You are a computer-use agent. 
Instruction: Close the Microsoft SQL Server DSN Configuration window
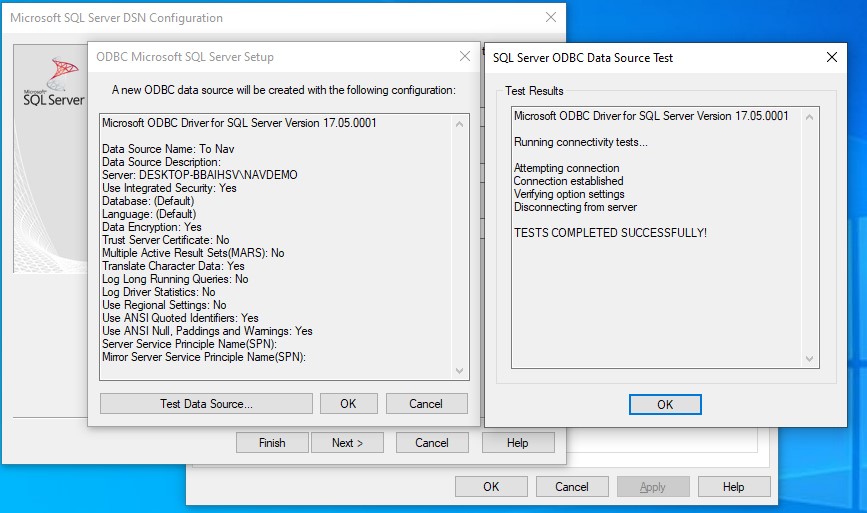[551, 18]
